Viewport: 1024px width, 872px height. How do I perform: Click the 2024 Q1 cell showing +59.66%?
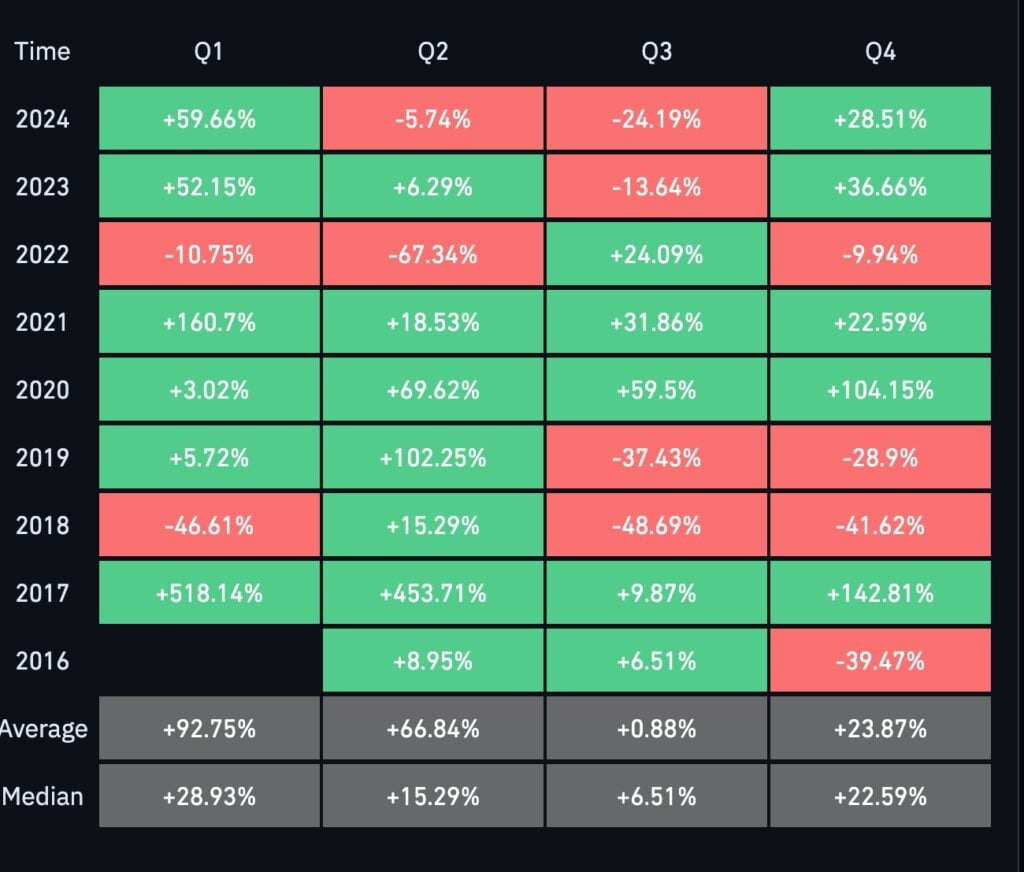click(x=210, y=119)
